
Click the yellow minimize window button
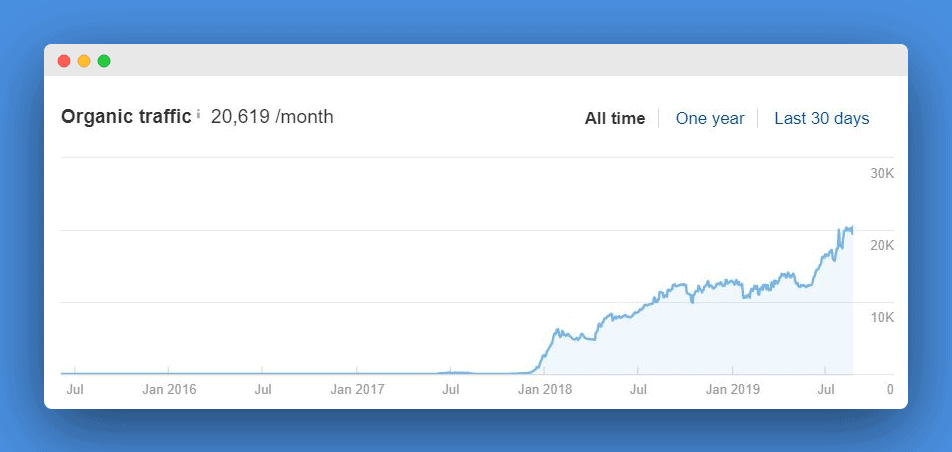pos(84,61)
